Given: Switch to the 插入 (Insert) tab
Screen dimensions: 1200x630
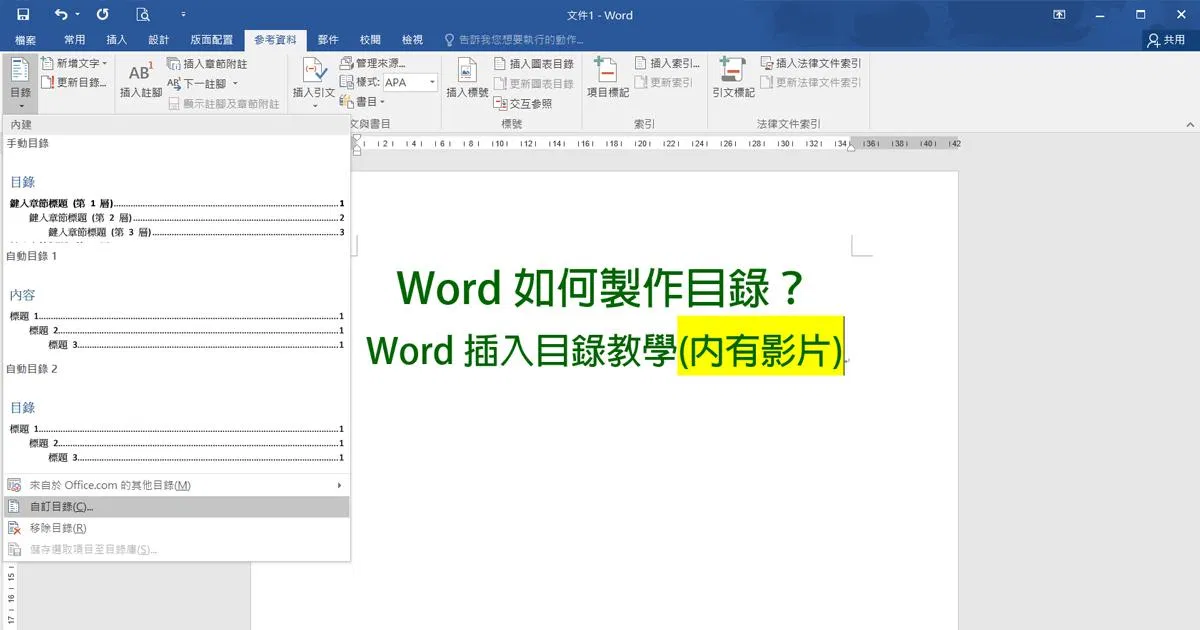Looking at the screenshot, I should 116,40.
